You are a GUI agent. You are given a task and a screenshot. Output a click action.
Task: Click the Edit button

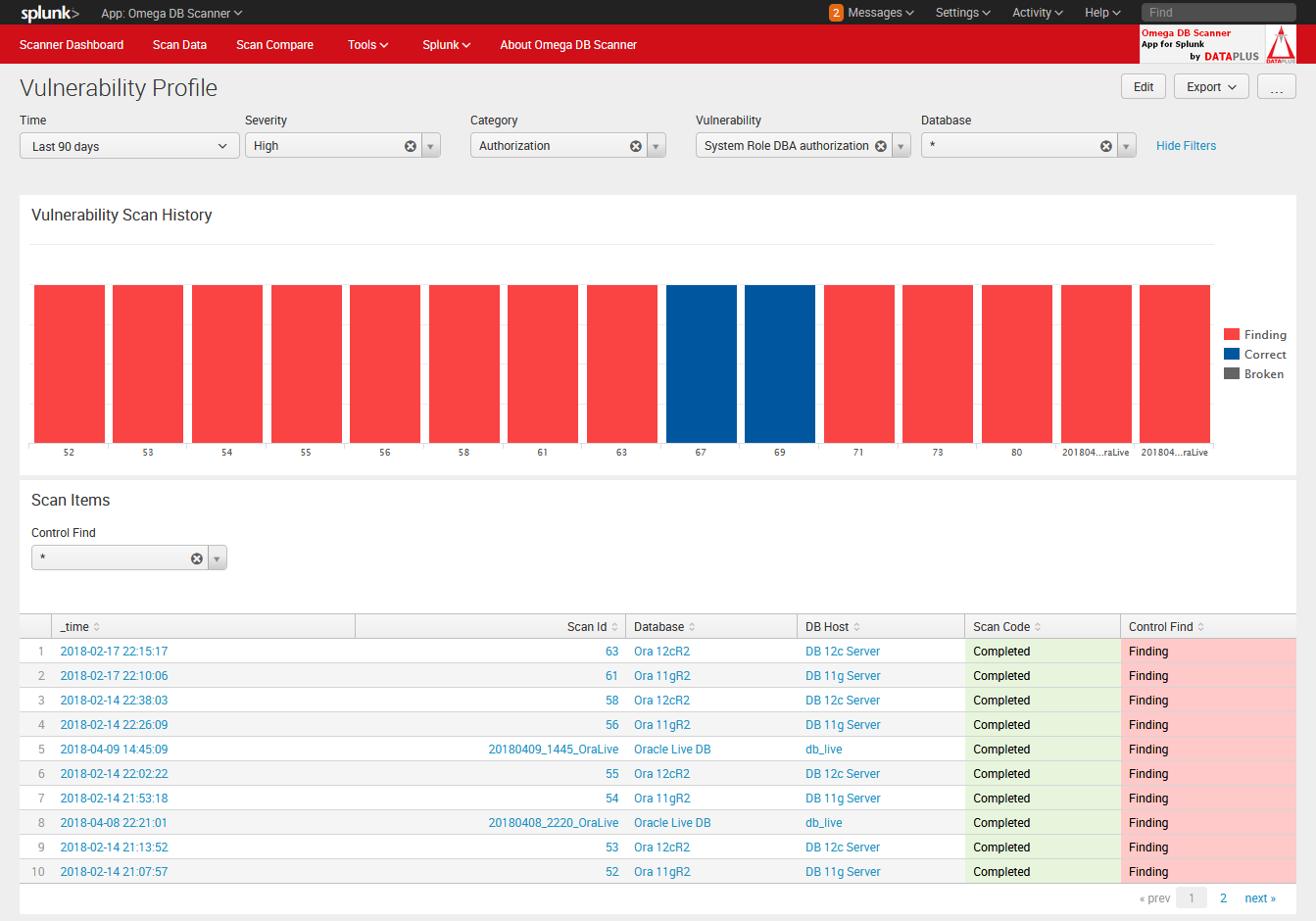[1143, 86]
